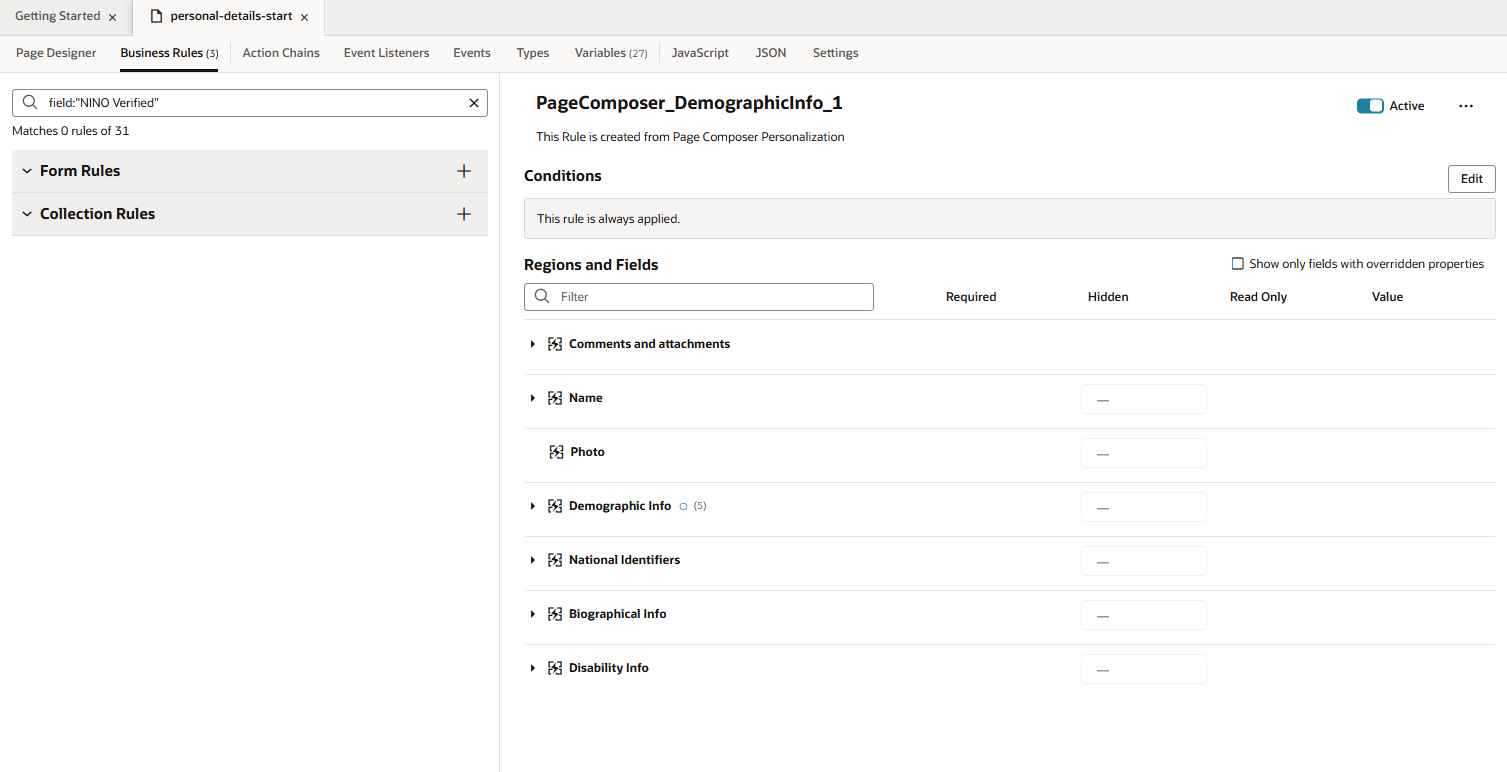
Task: Click the fragment icon beside Comments and attachments
Action: 555,343
